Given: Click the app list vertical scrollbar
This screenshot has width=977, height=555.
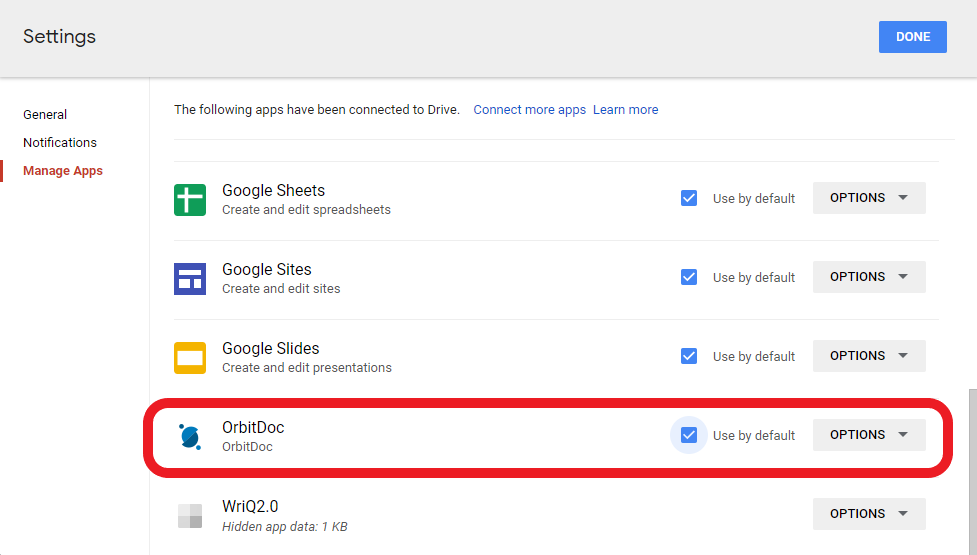Looking at the screenshot, I should (973, 472).
